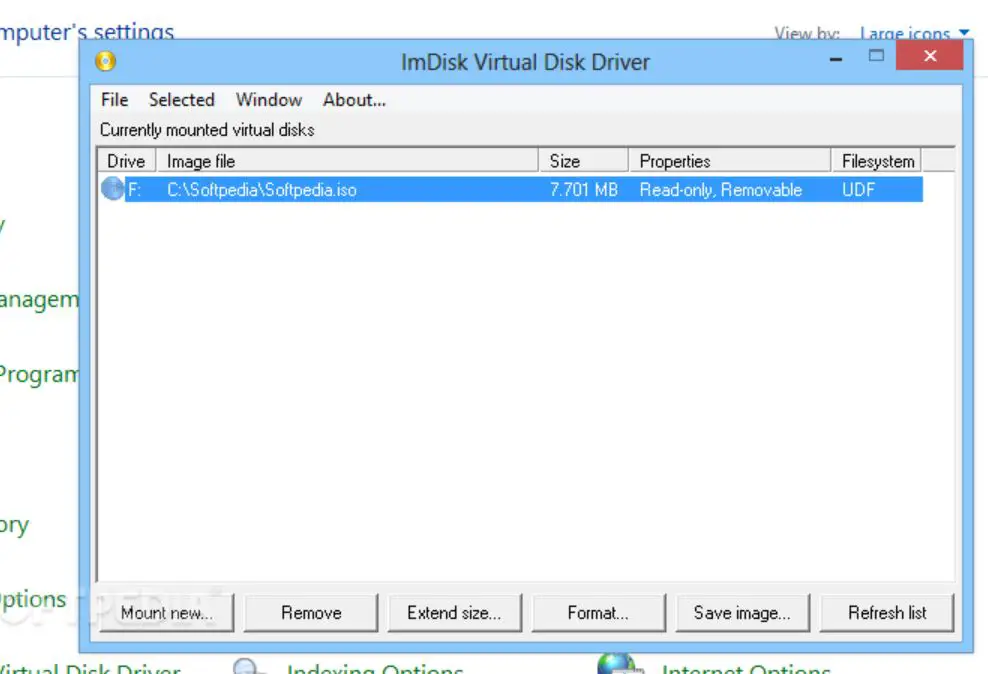Sort by the Drive column header
This screenshot has width=988, height=674.
[126, 161]
